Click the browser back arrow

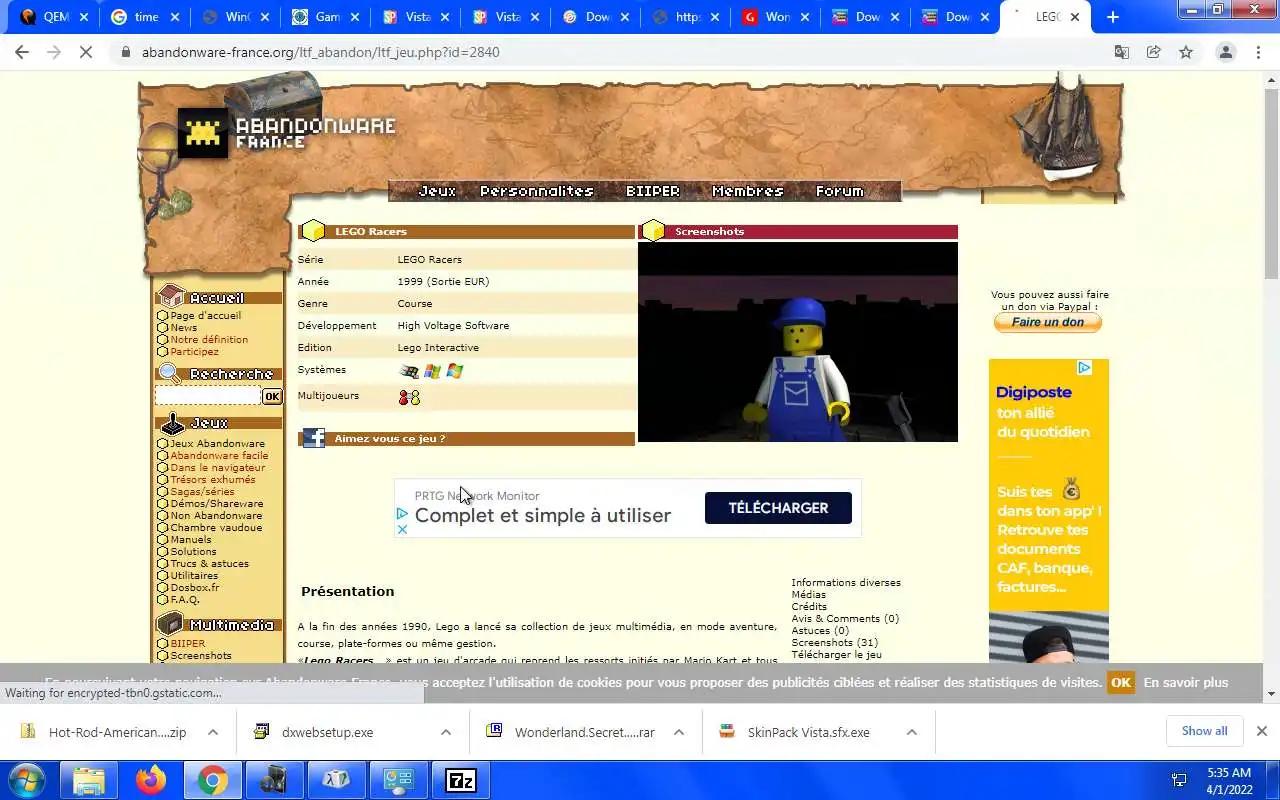coord(22,52)
